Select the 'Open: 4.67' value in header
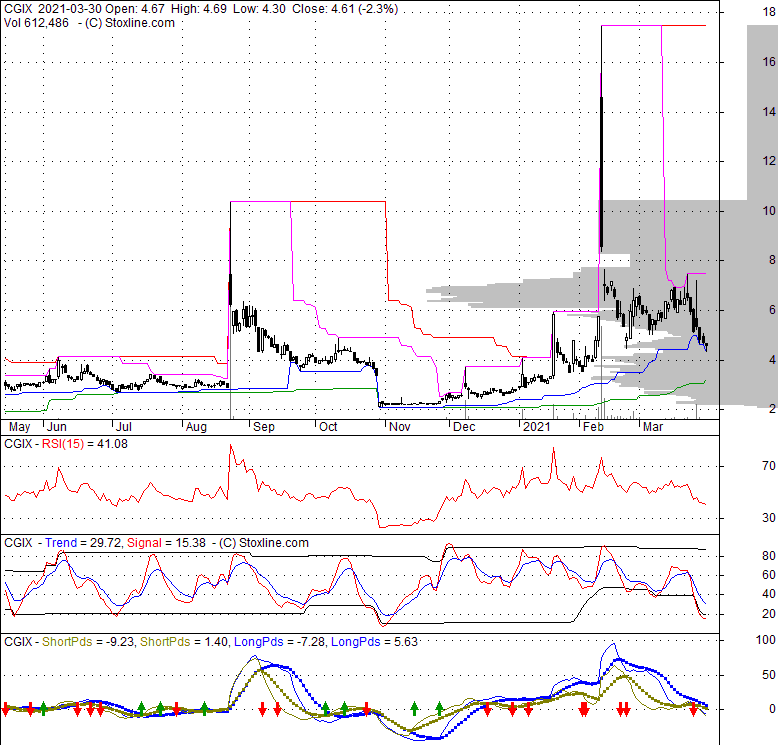Screen dimensions: 780x745 [x=135, y=9]
